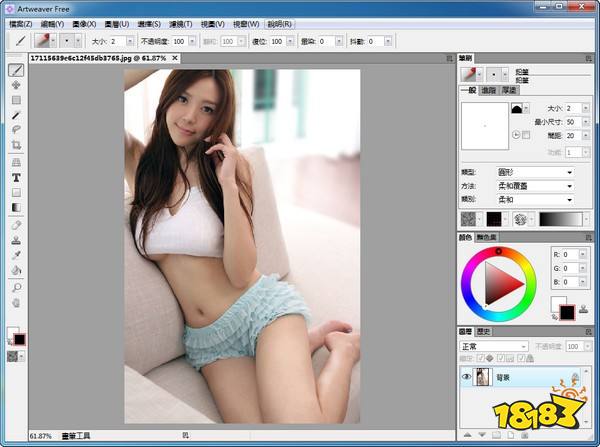
Task: Toggle the lock all checkbox in Layers panel
Action: (x=521, y=358)
